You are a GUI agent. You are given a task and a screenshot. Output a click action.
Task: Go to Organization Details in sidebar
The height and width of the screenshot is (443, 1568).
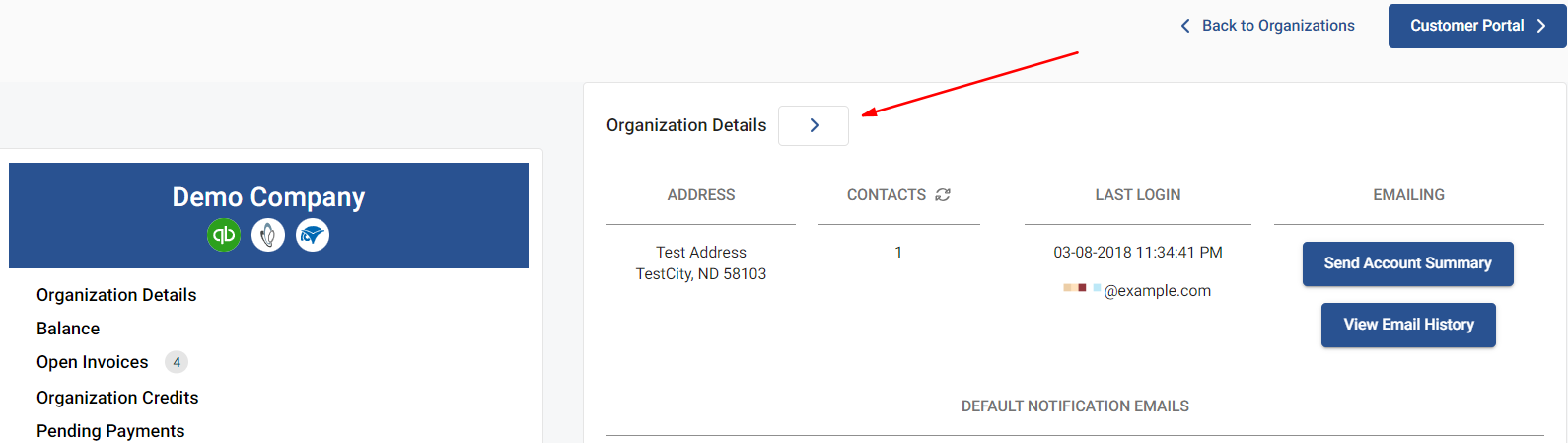click(116, 295)
